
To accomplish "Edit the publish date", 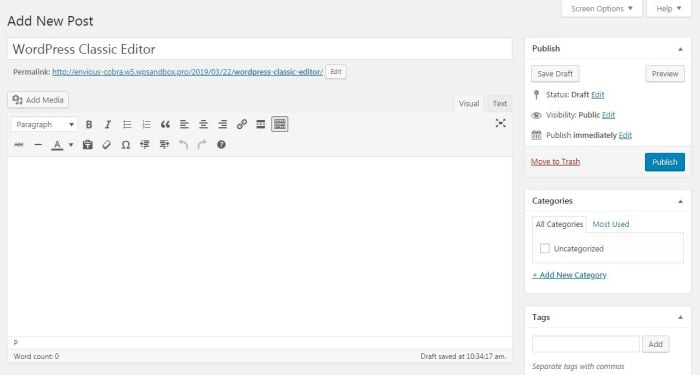I will 625,135.
